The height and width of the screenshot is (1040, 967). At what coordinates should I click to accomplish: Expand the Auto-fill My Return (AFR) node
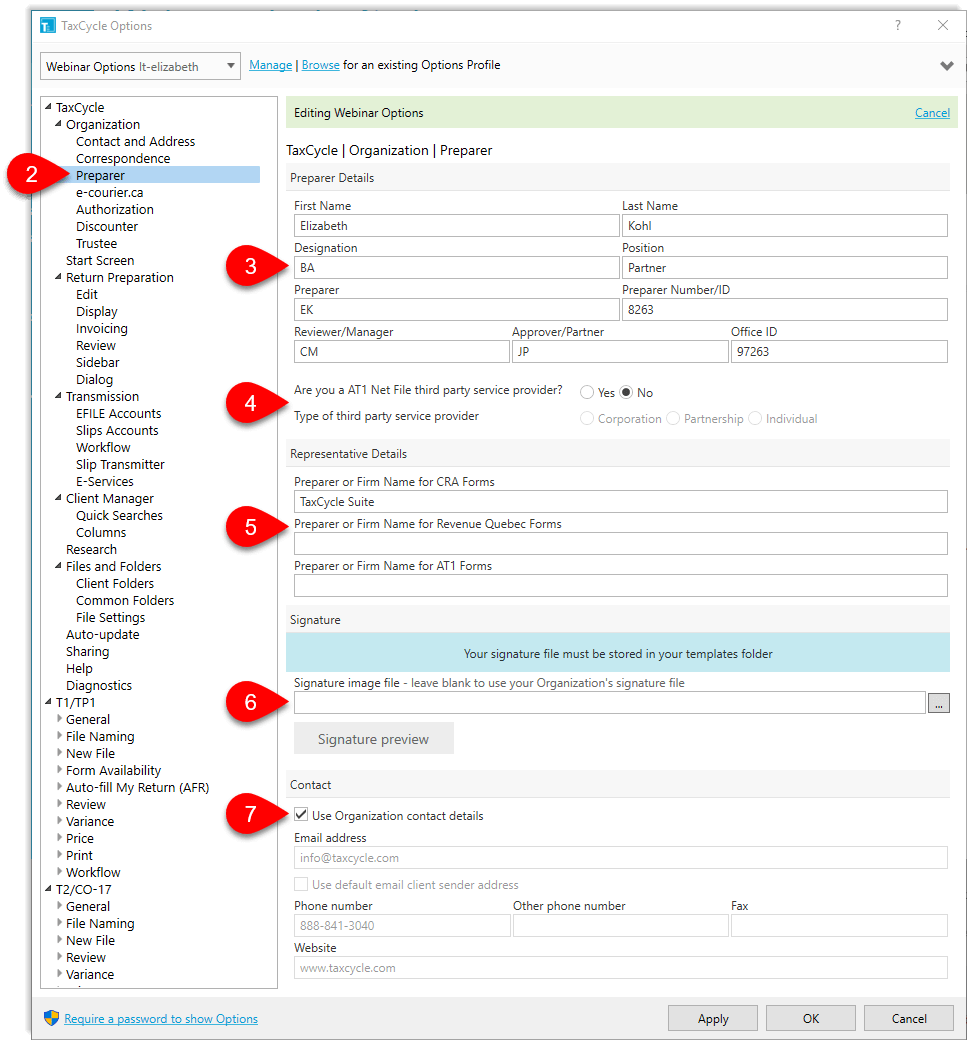tap(59, 787)
